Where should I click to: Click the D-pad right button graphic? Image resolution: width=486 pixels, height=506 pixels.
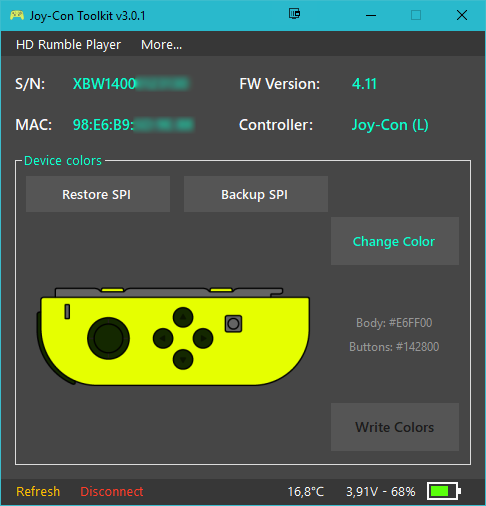point(203,338)
